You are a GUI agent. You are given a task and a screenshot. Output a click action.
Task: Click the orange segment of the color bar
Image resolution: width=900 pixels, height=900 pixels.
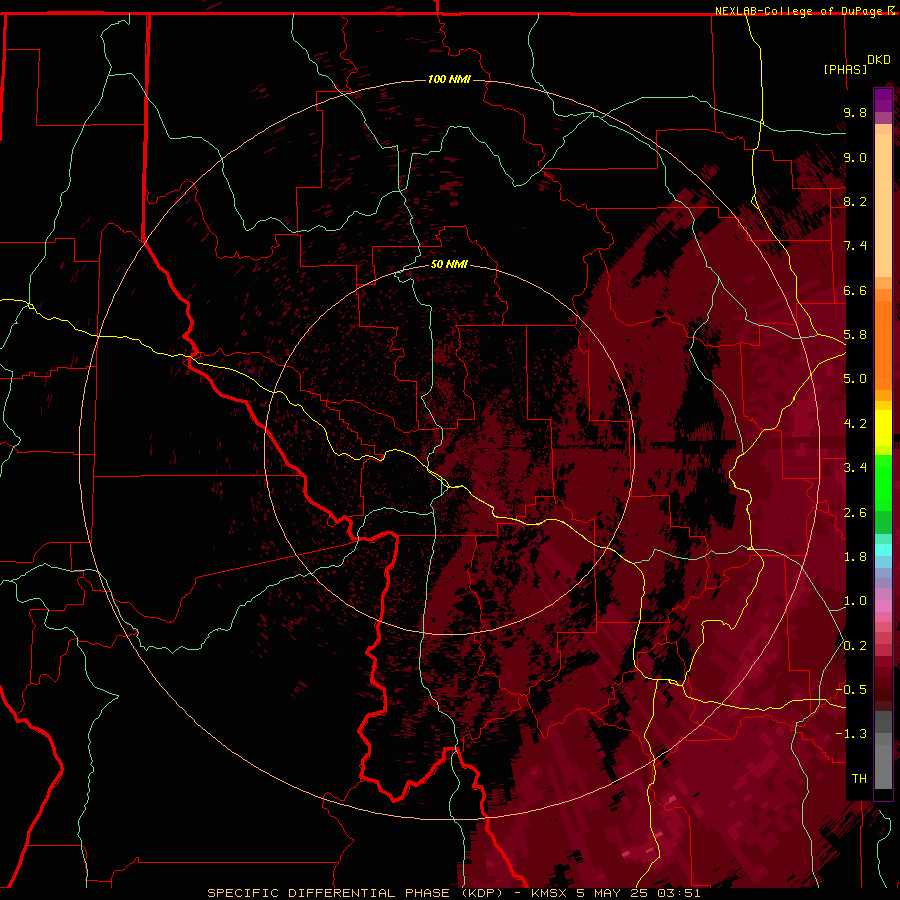pyautogui.click(x=883, y=345)
